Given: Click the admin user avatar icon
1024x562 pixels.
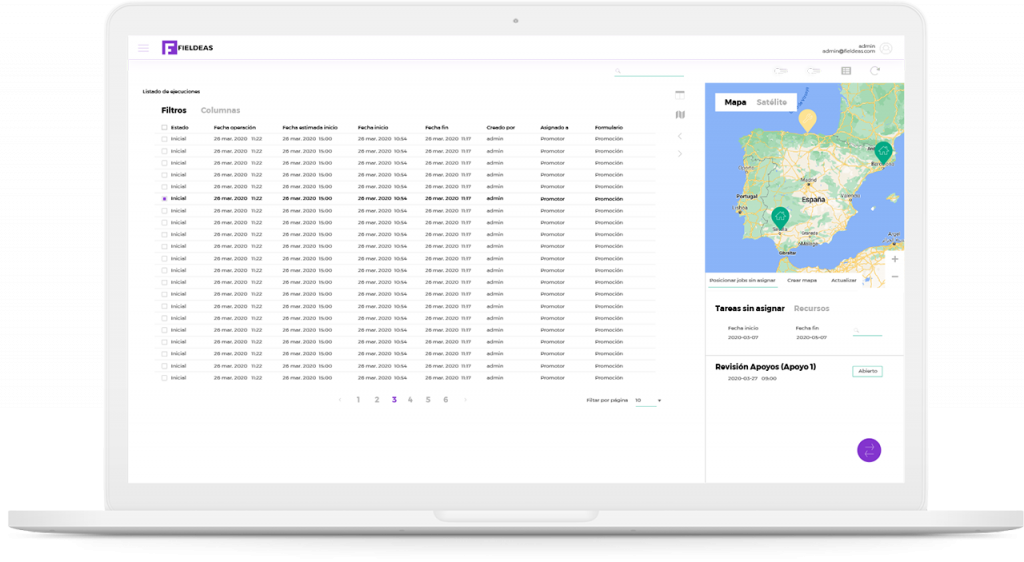Looking at the screenshot, I should coord(886,48).
